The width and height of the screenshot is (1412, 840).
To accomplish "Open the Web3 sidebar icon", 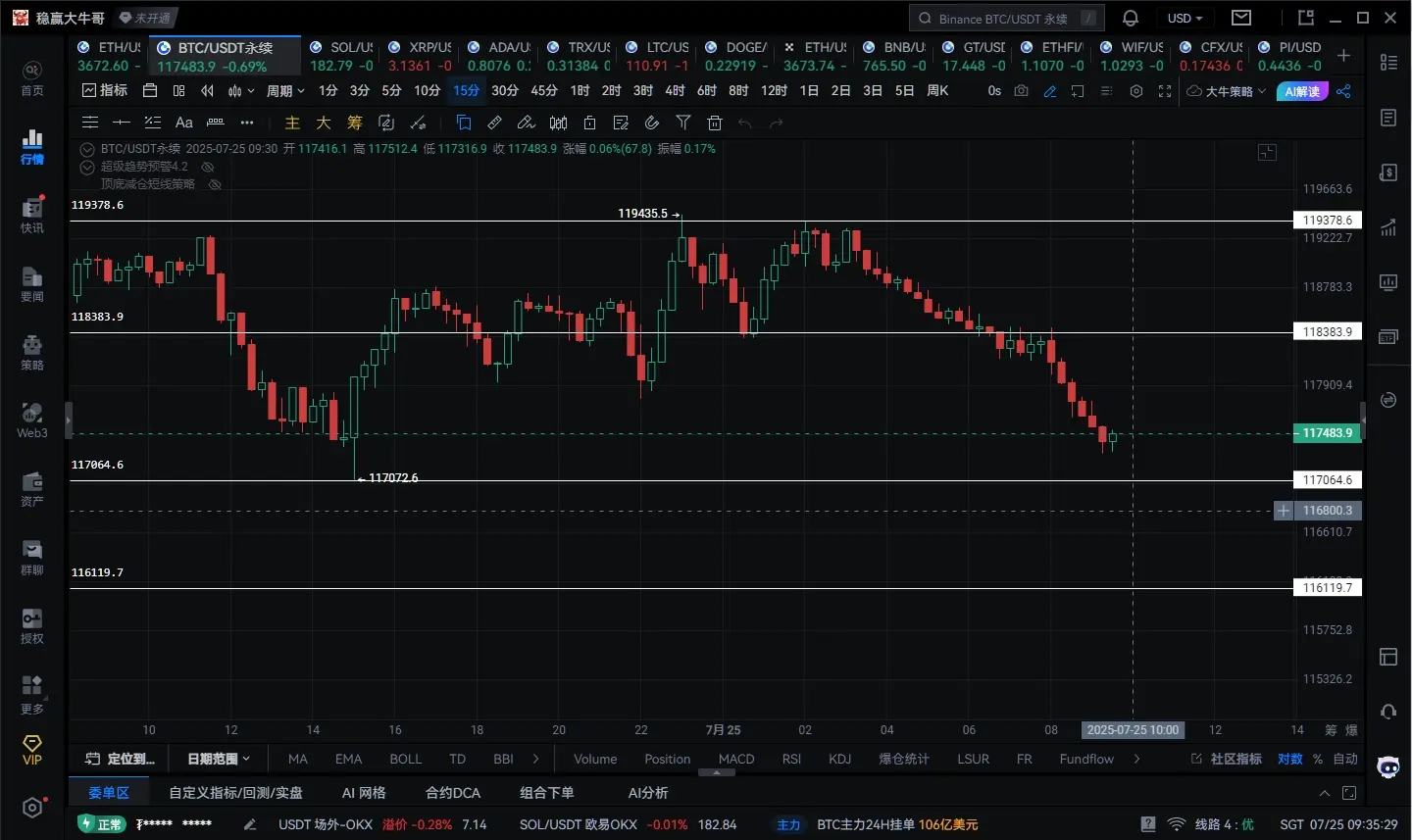I will [x=32, y=420].
